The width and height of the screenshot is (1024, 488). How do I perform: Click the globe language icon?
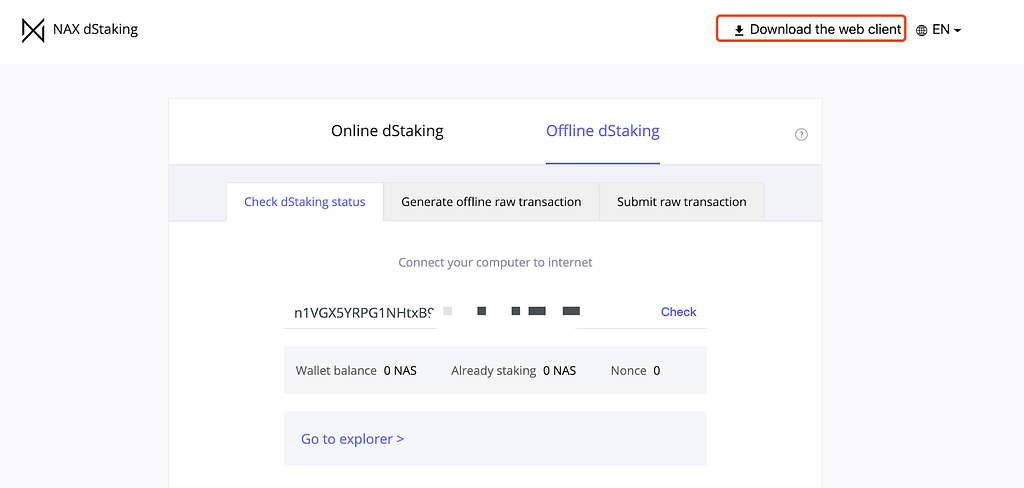(921, 30)
